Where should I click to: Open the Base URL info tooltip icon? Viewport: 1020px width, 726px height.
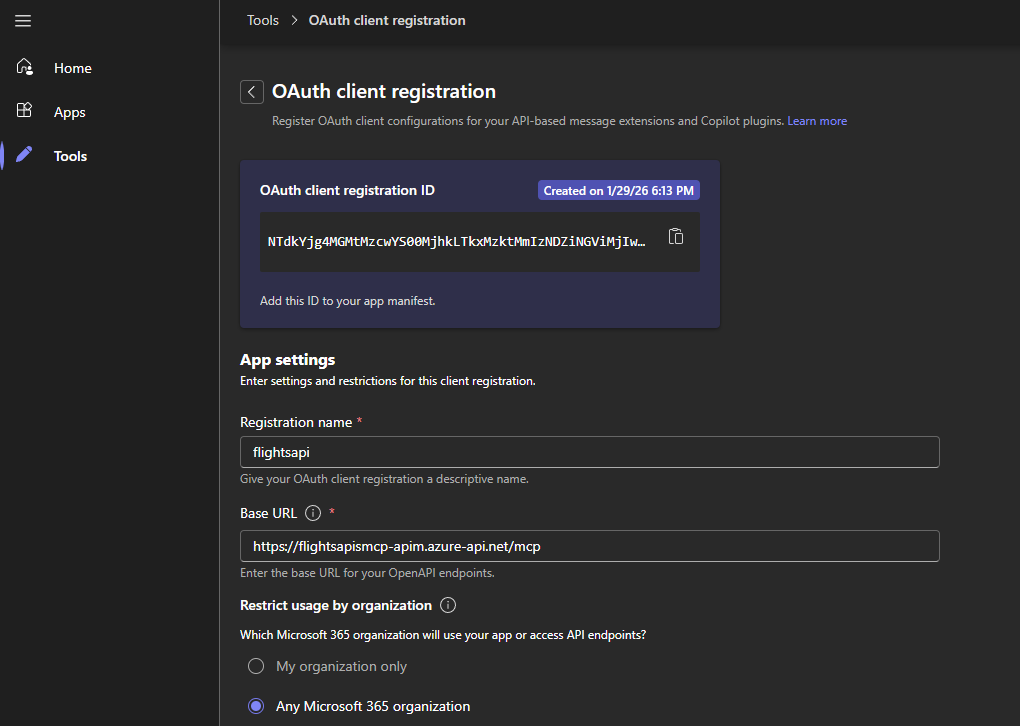[313, 512]
